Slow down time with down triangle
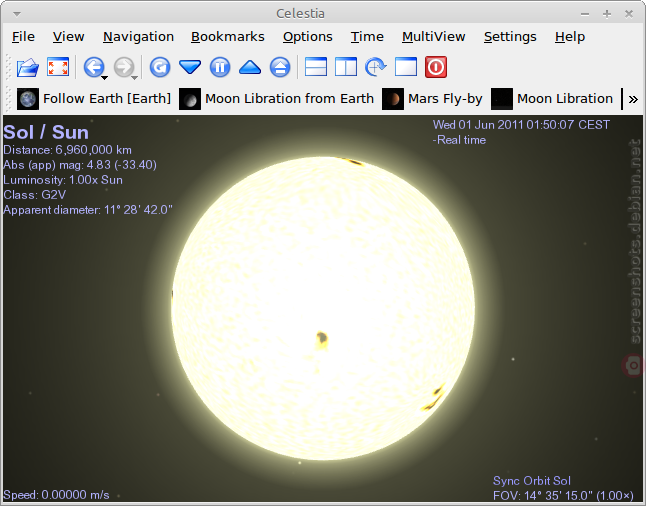 [x=190, y=67]
